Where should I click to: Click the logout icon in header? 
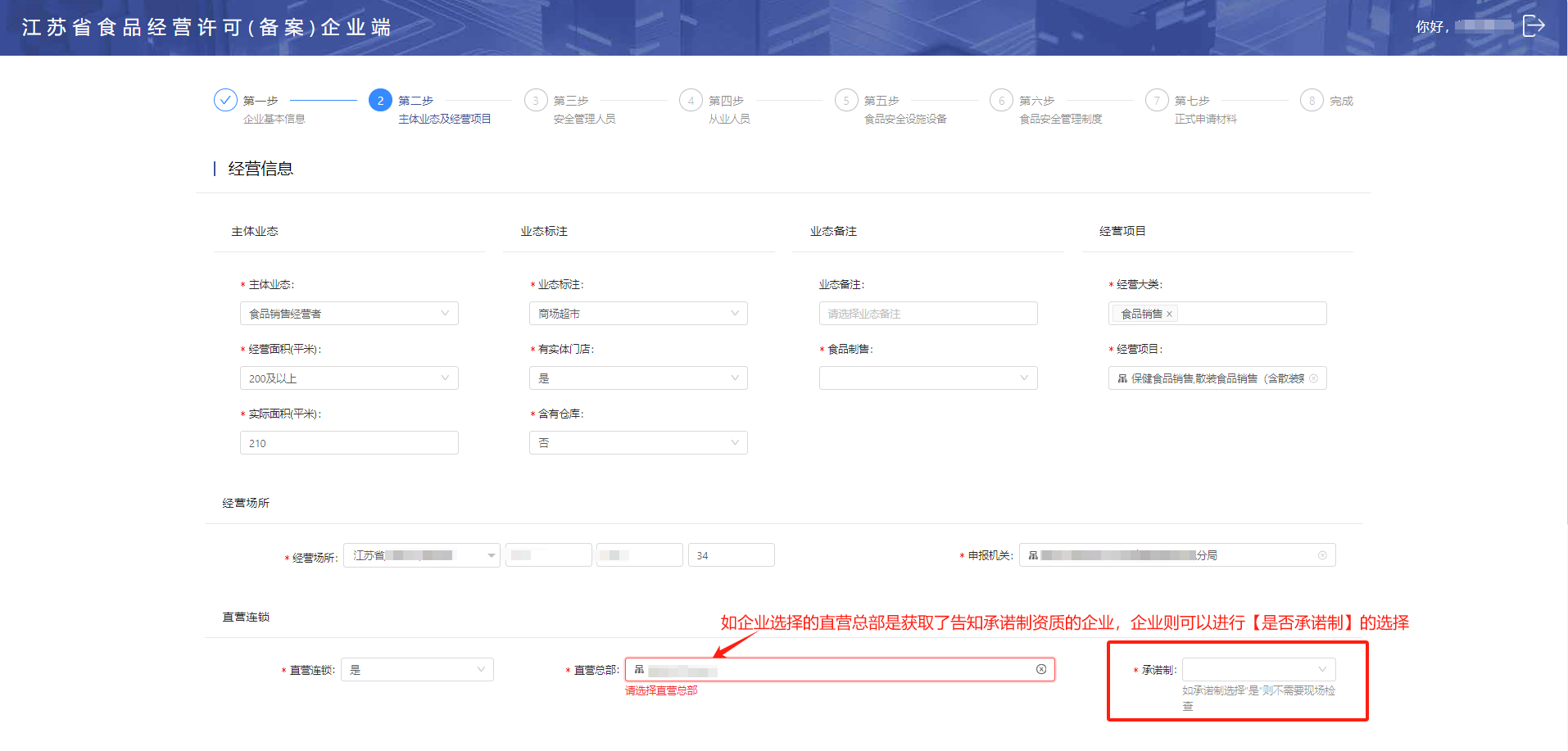(x=1533, y=26)
